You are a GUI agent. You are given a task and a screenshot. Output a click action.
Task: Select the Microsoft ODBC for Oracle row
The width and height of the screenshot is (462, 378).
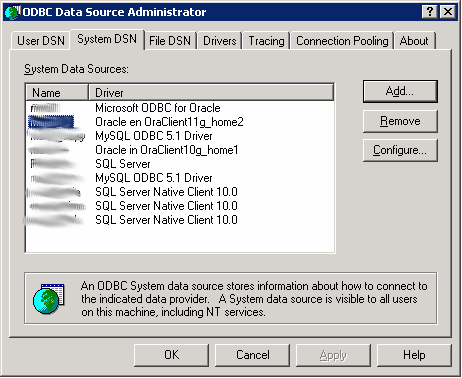tap(180, 108)
